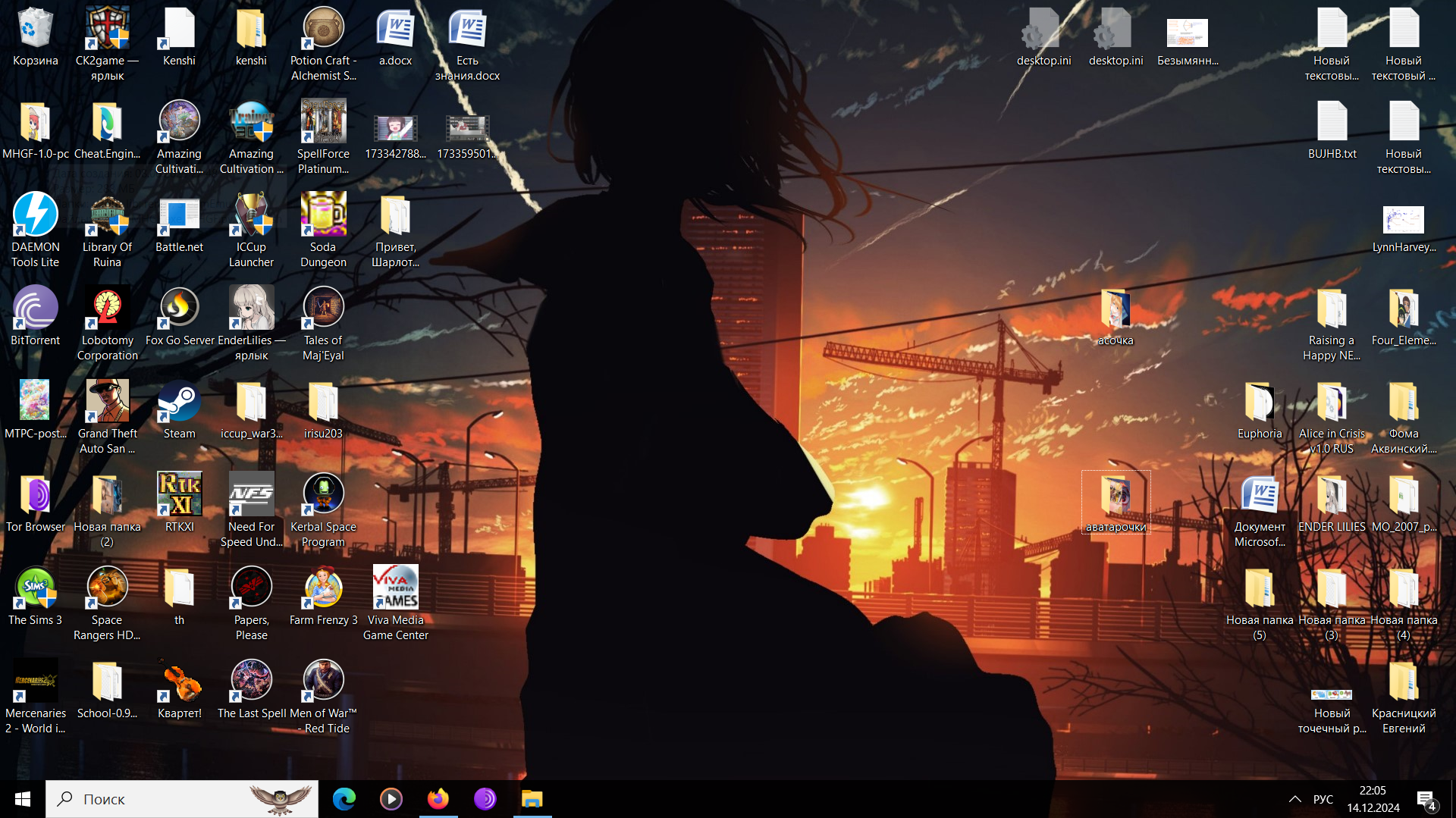Launch the CK2game shortcut

[107, 44]
